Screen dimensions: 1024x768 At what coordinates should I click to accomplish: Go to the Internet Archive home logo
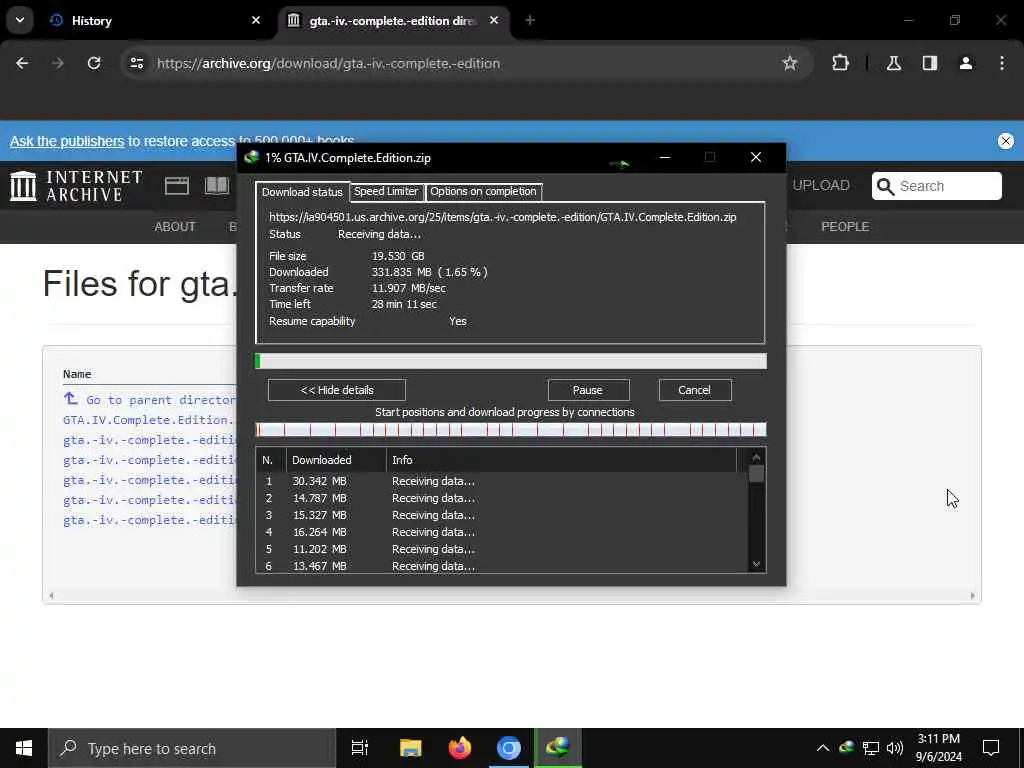click(76, 186)
